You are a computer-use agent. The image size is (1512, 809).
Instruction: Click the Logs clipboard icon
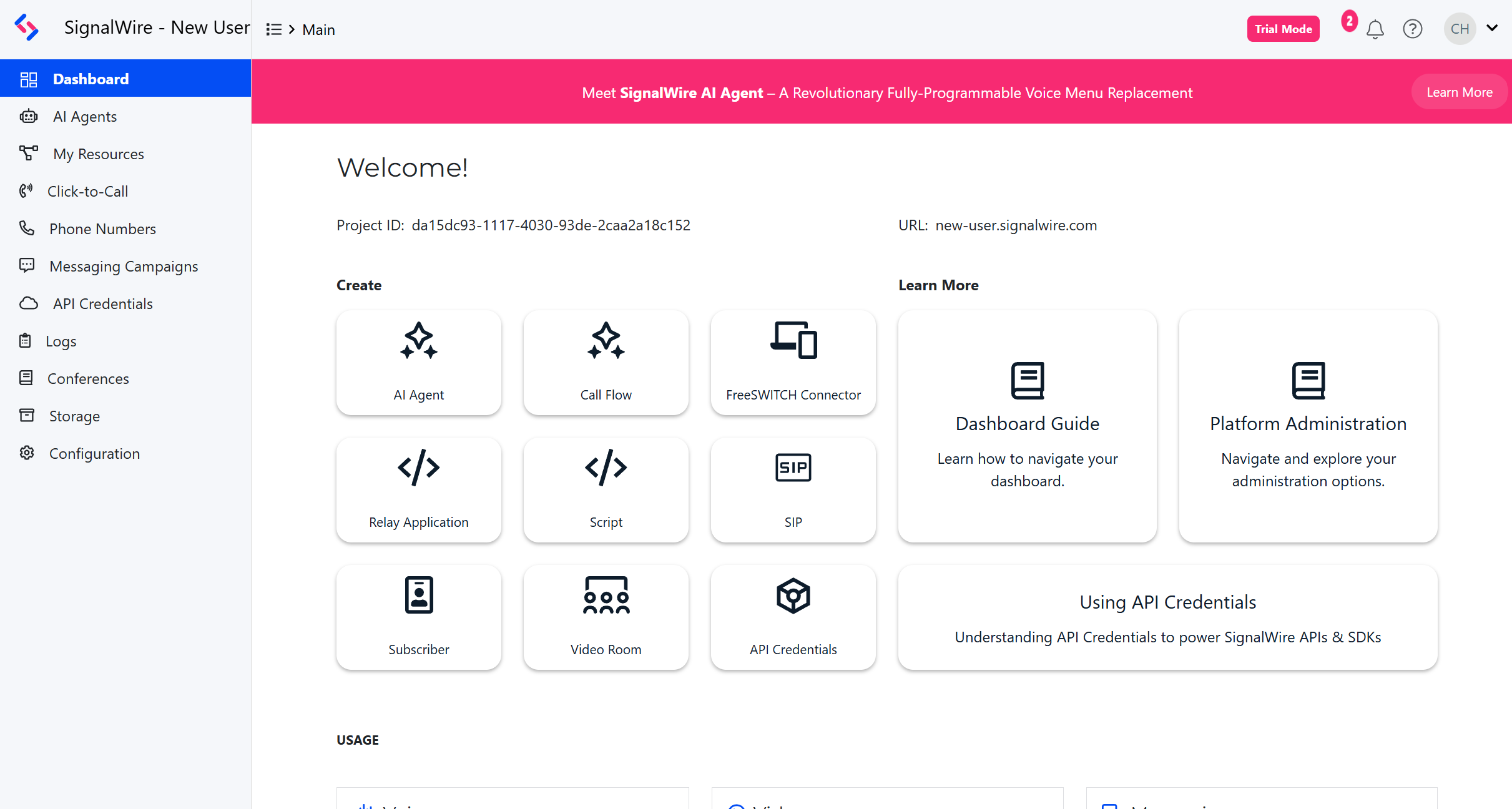(25, 341)
